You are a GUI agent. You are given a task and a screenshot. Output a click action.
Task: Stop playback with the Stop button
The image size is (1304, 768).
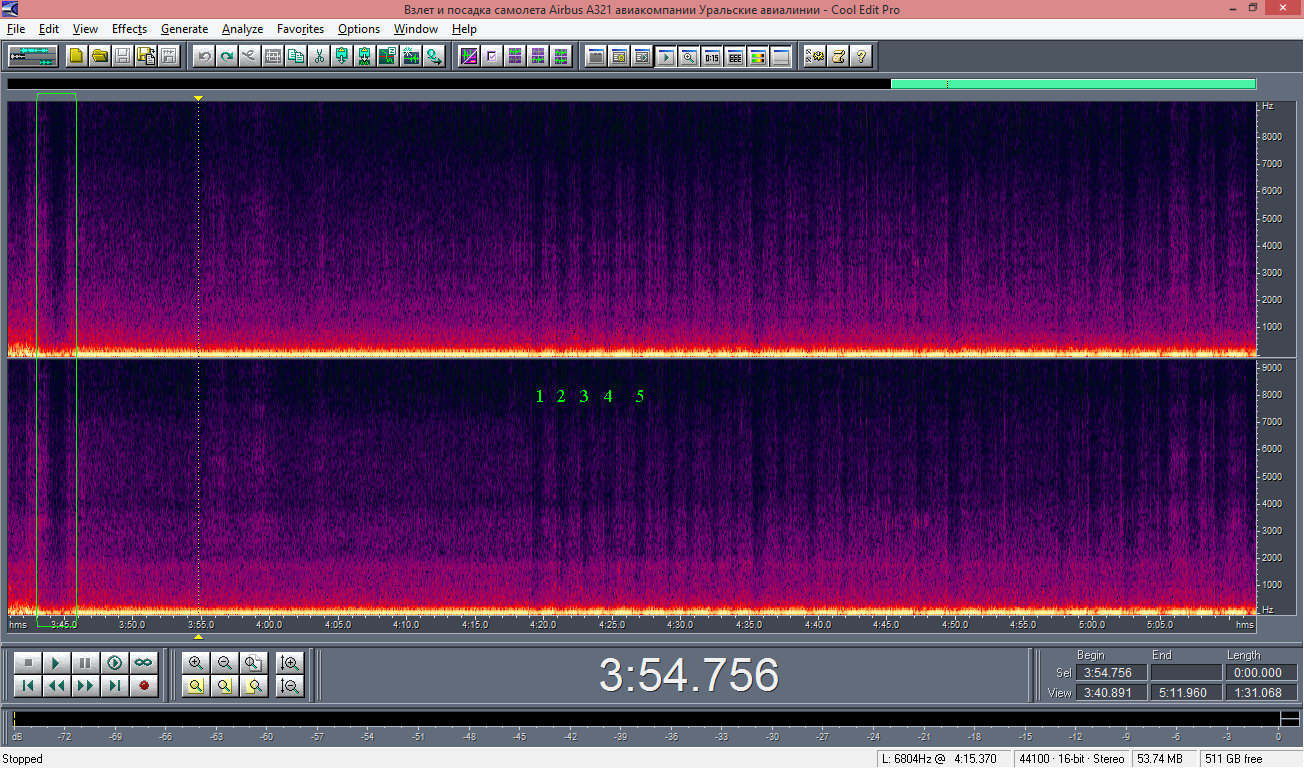pos(28,663)
